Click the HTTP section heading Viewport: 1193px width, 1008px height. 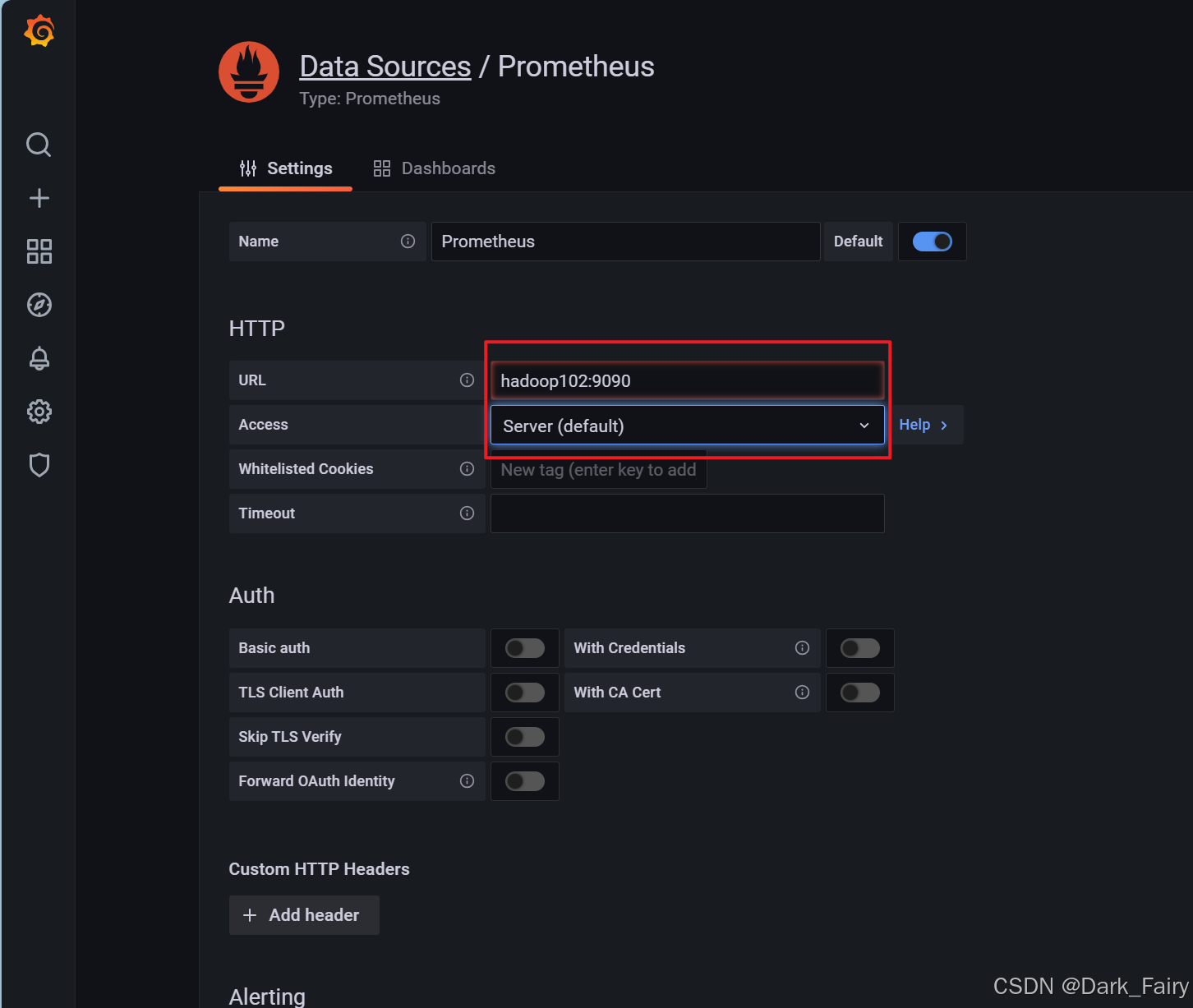pos(257,329)
